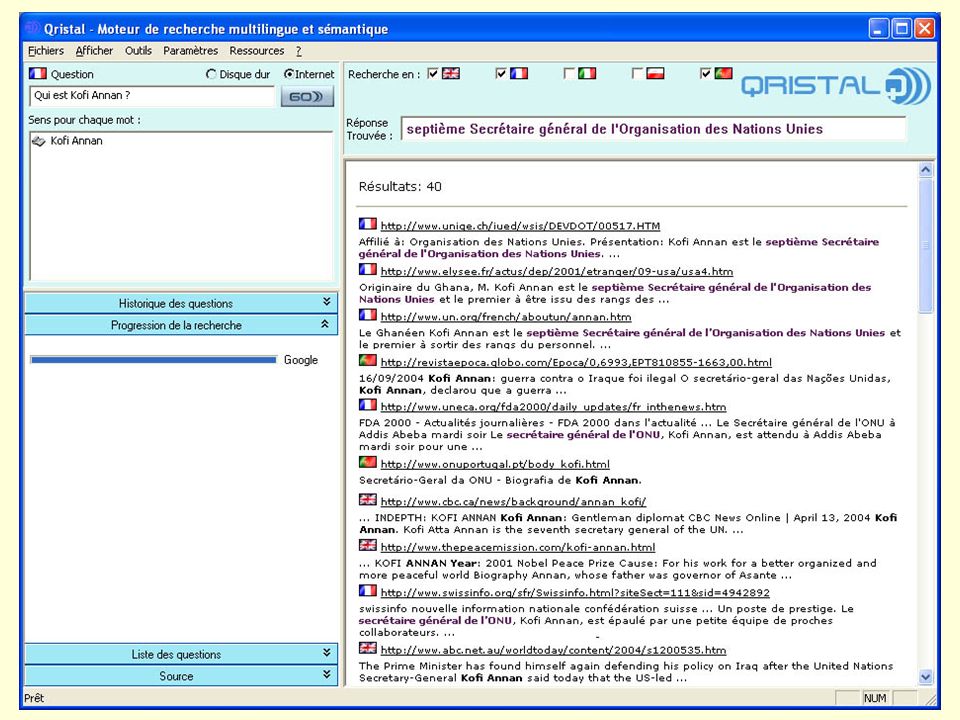Click the flag beside the elysee.fr result
The width and height of the screenshot is (960, 720).
coord(367,269)
